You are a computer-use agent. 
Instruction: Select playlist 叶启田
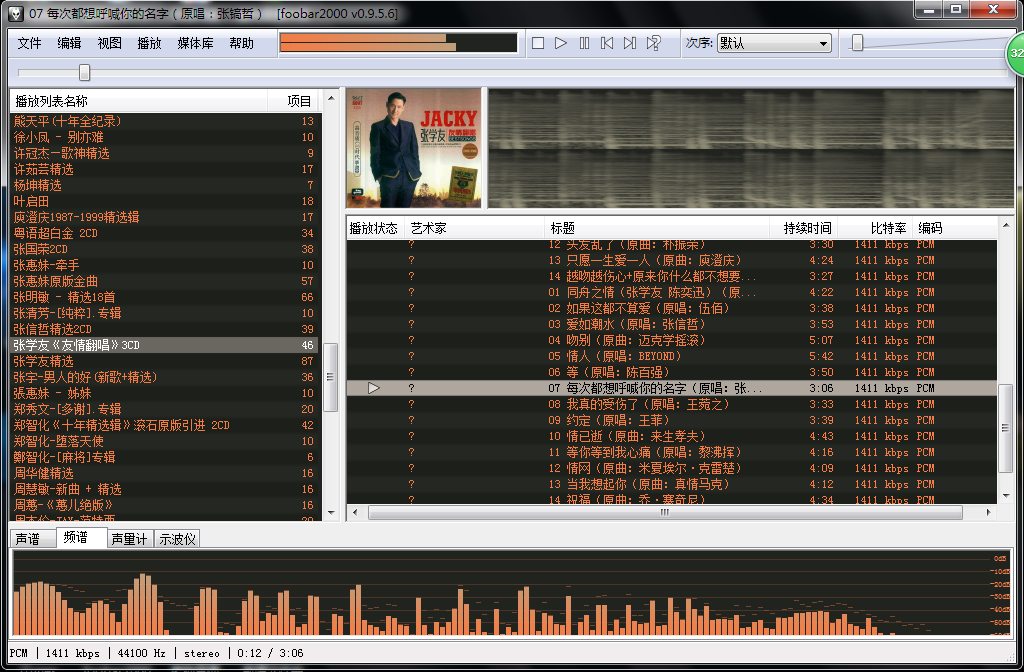click(x=165, y=201)
